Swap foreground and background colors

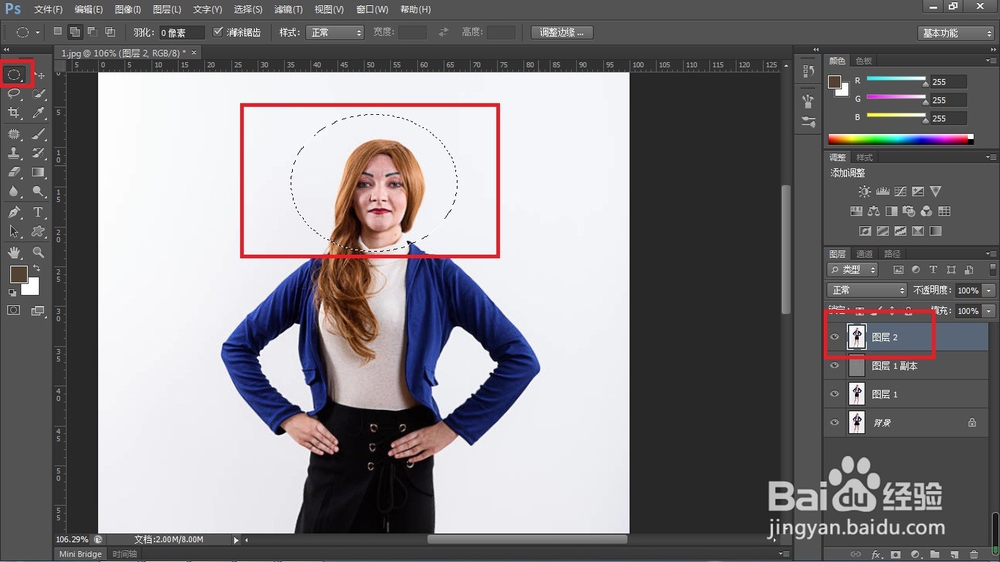pos(36,268)
